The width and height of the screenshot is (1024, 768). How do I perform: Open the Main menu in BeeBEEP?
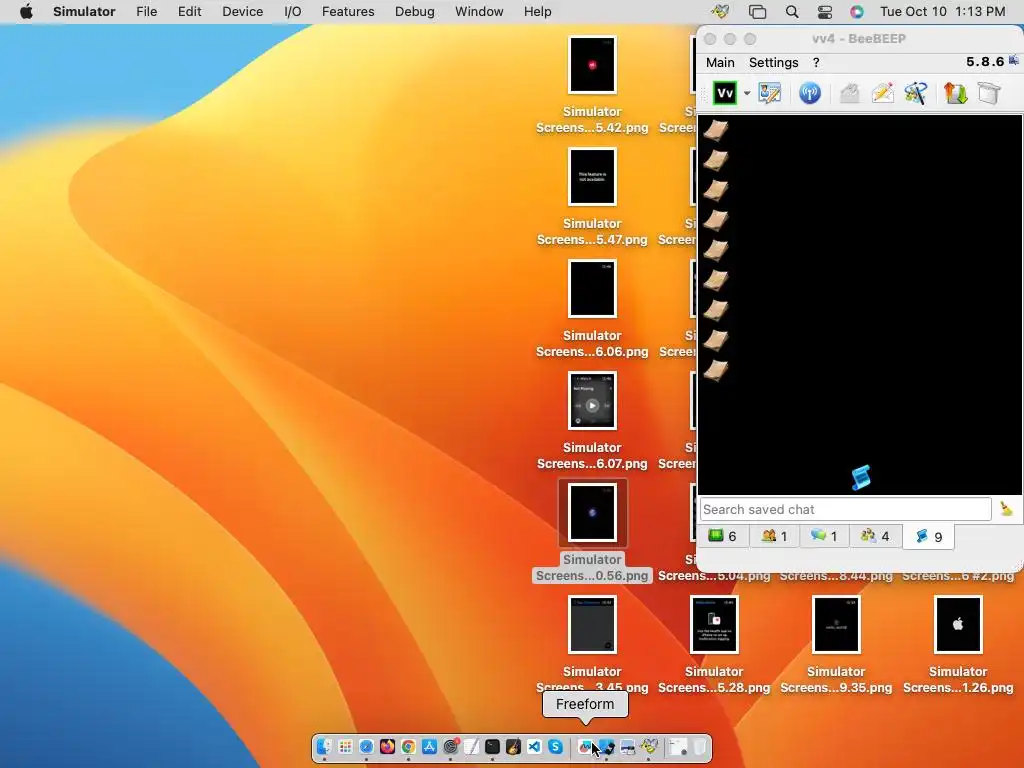720,63
